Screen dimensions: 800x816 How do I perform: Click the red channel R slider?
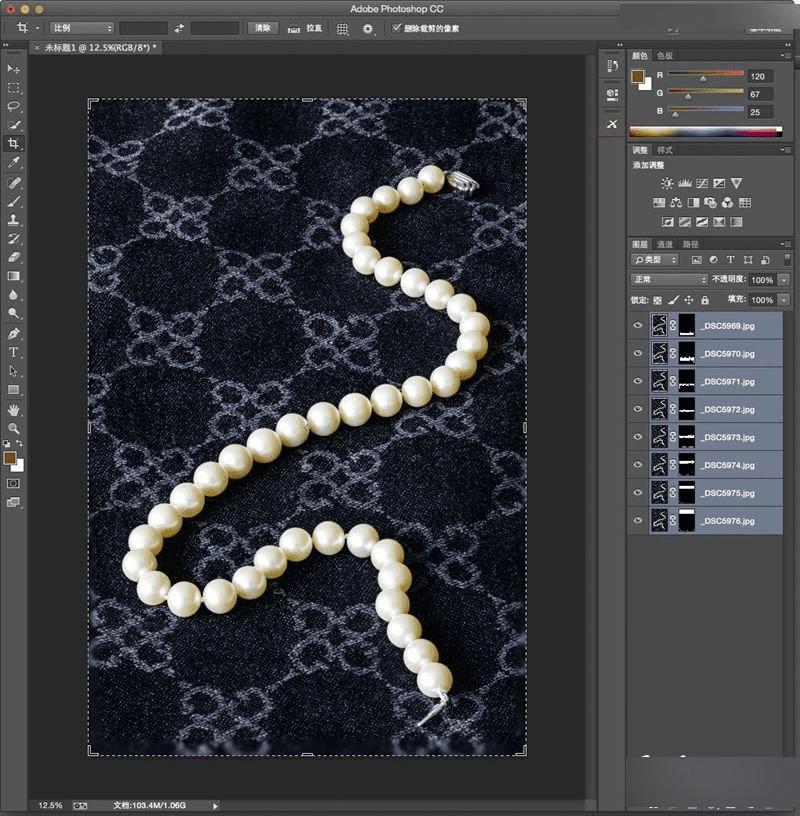(705, 76)
